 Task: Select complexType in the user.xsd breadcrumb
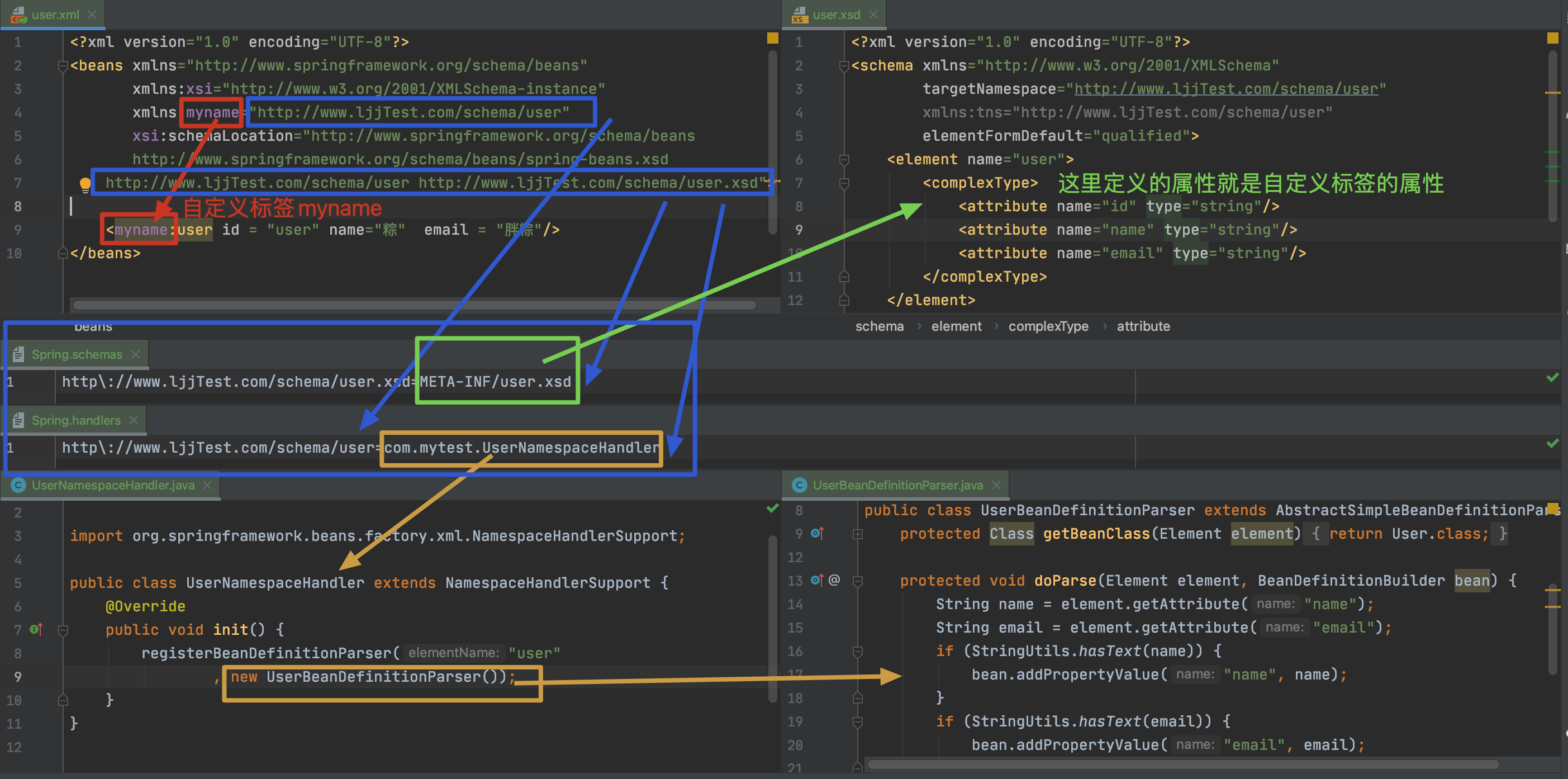[x=1048, y=326]
